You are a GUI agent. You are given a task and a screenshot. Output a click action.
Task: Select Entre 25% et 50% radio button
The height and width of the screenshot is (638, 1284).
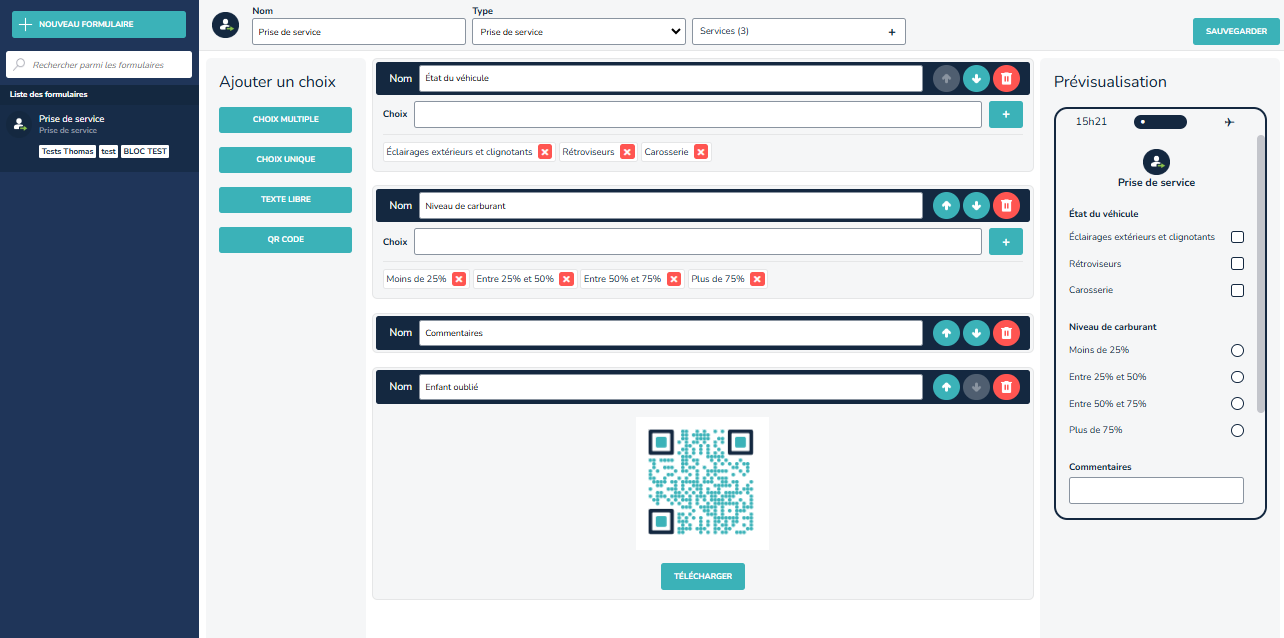(x=1237, y=377)
